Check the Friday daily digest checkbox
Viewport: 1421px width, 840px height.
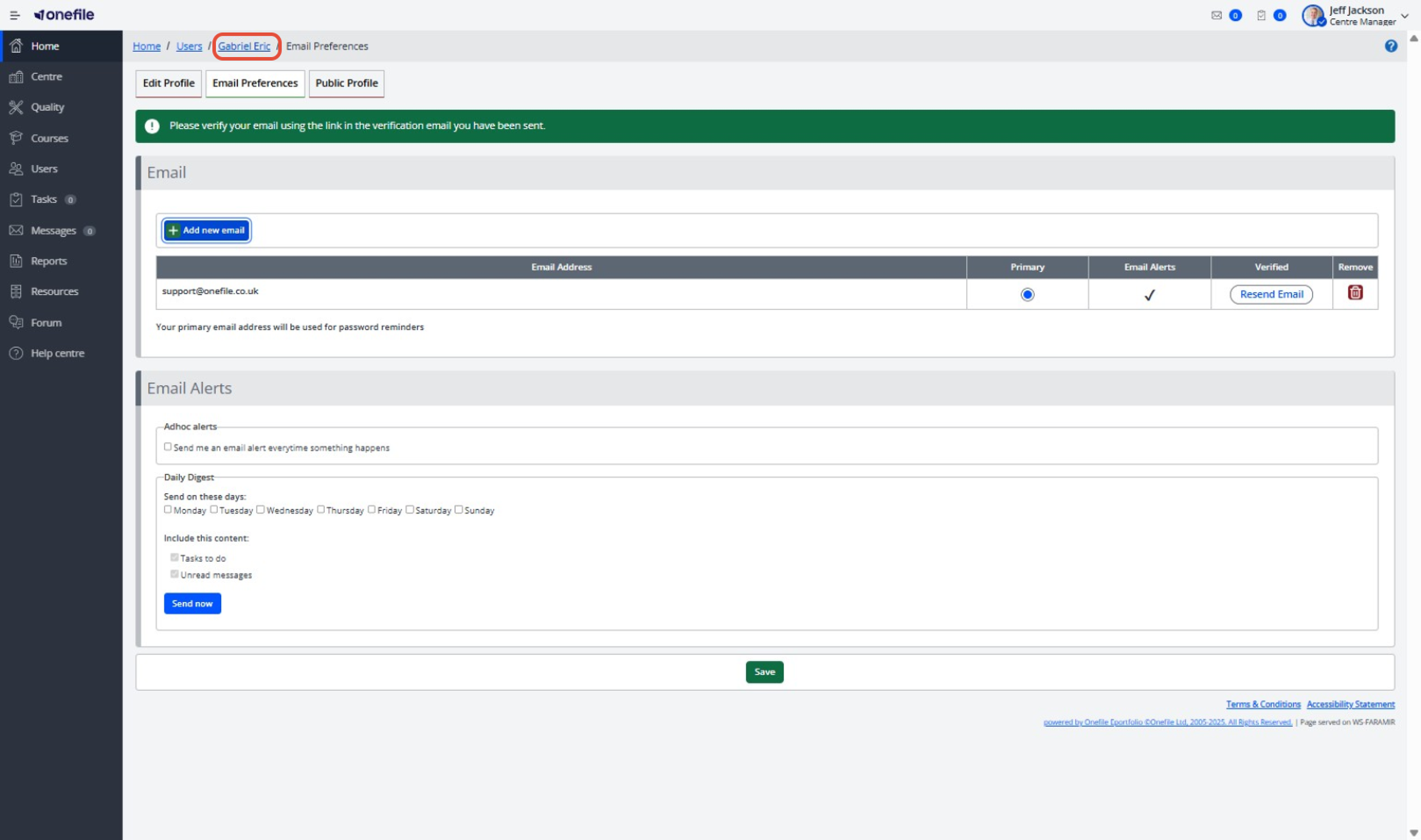tap(371, 509)
